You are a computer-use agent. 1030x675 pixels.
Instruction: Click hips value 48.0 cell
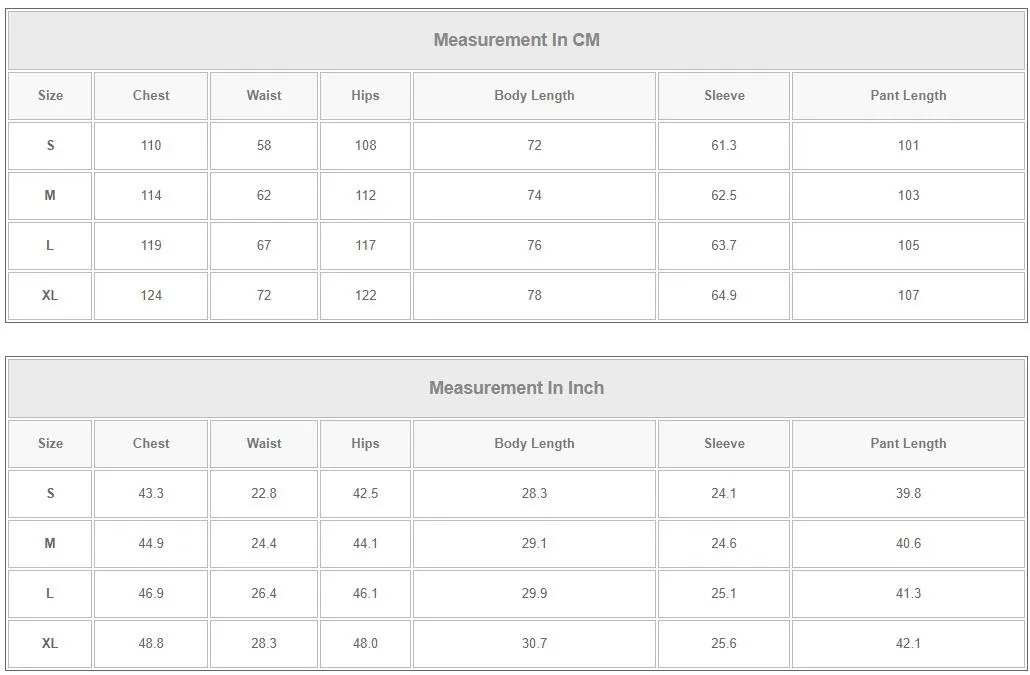365,644
